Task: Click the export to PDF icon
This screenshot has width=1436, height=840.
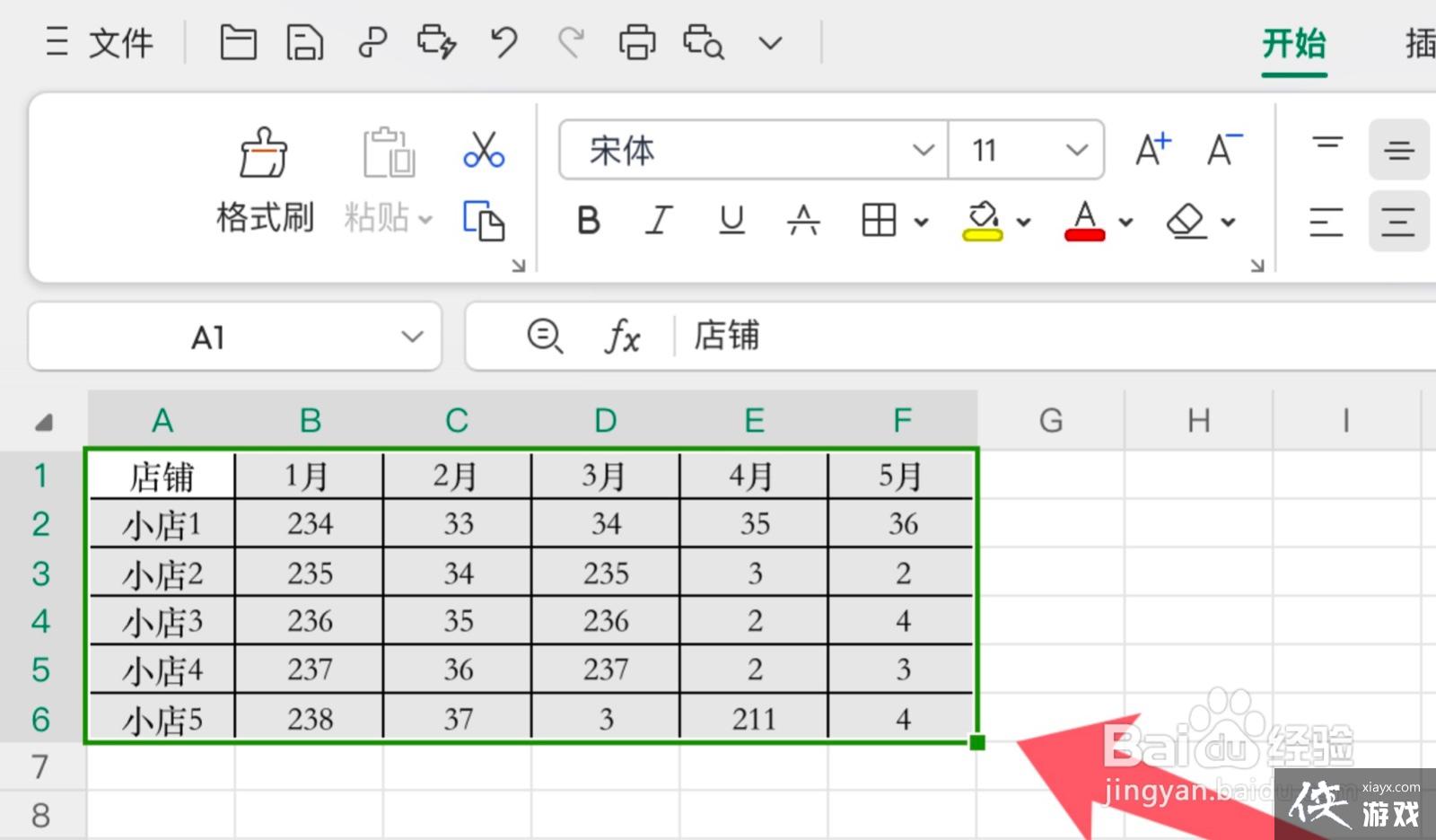Action: click(x=372, y=42)
